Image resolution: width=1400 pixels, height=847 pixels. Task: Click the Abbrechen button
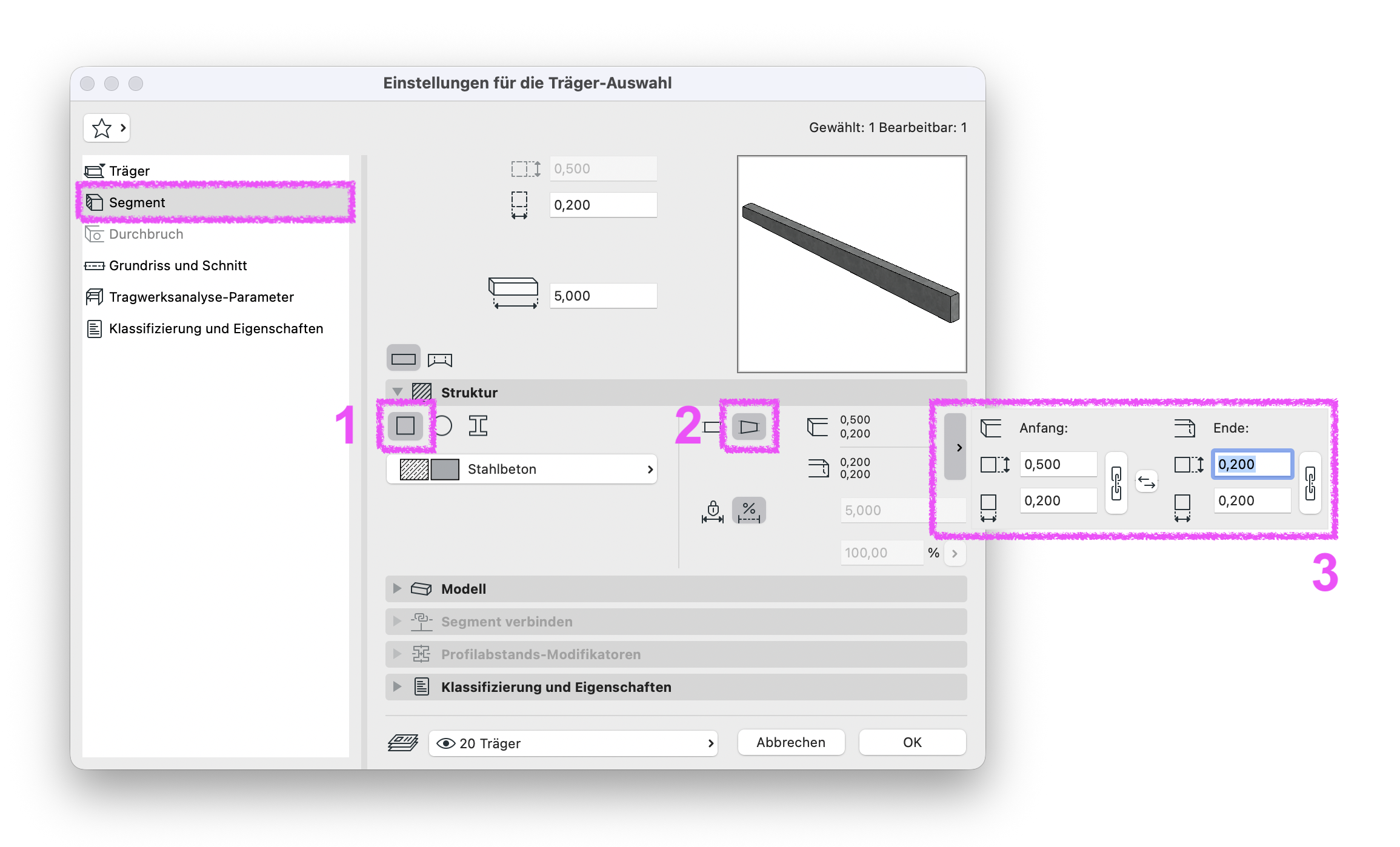[791, 742]
